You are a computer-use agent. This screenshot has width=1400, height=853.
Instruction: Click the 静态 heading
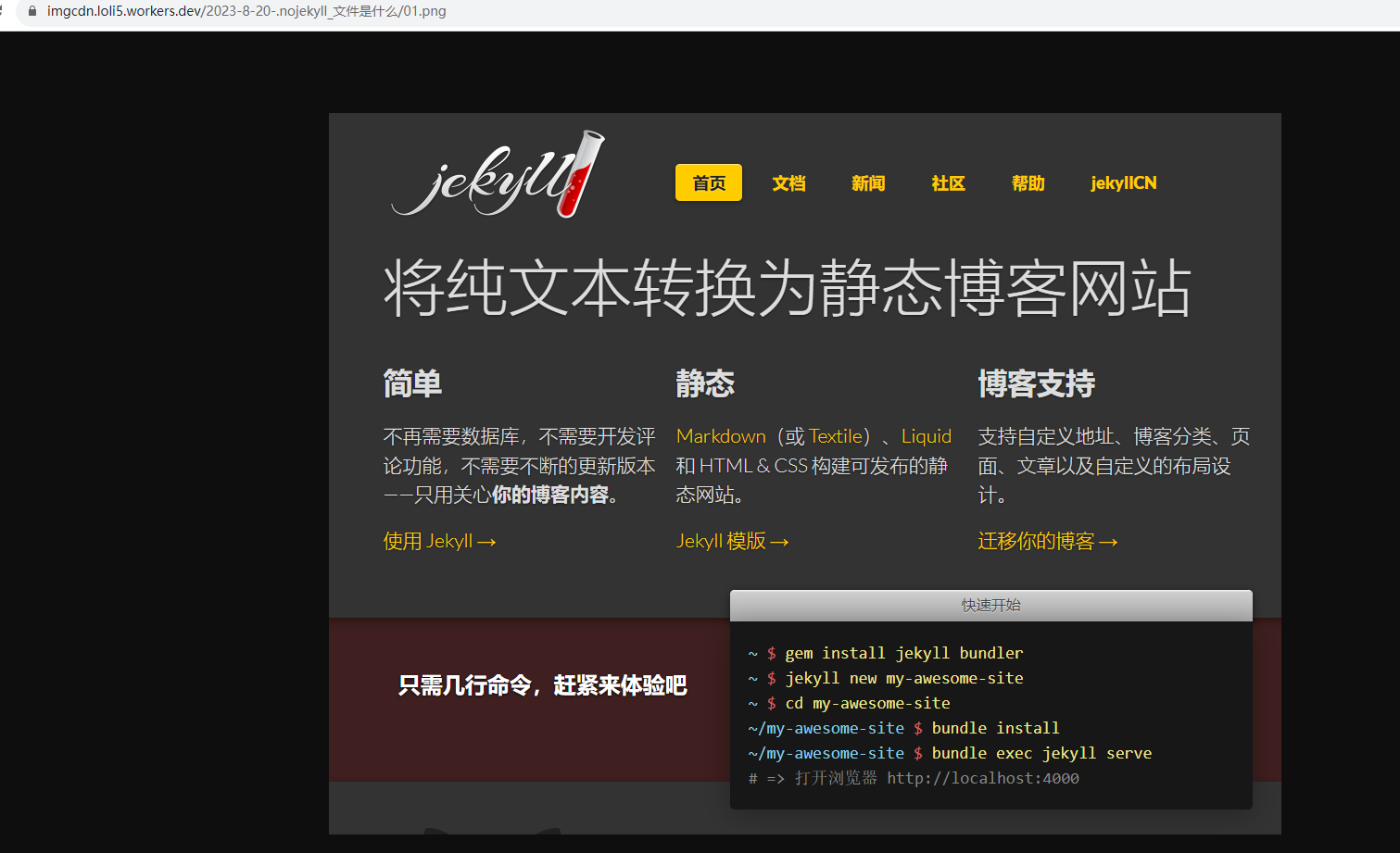click(x=705, y=383)
